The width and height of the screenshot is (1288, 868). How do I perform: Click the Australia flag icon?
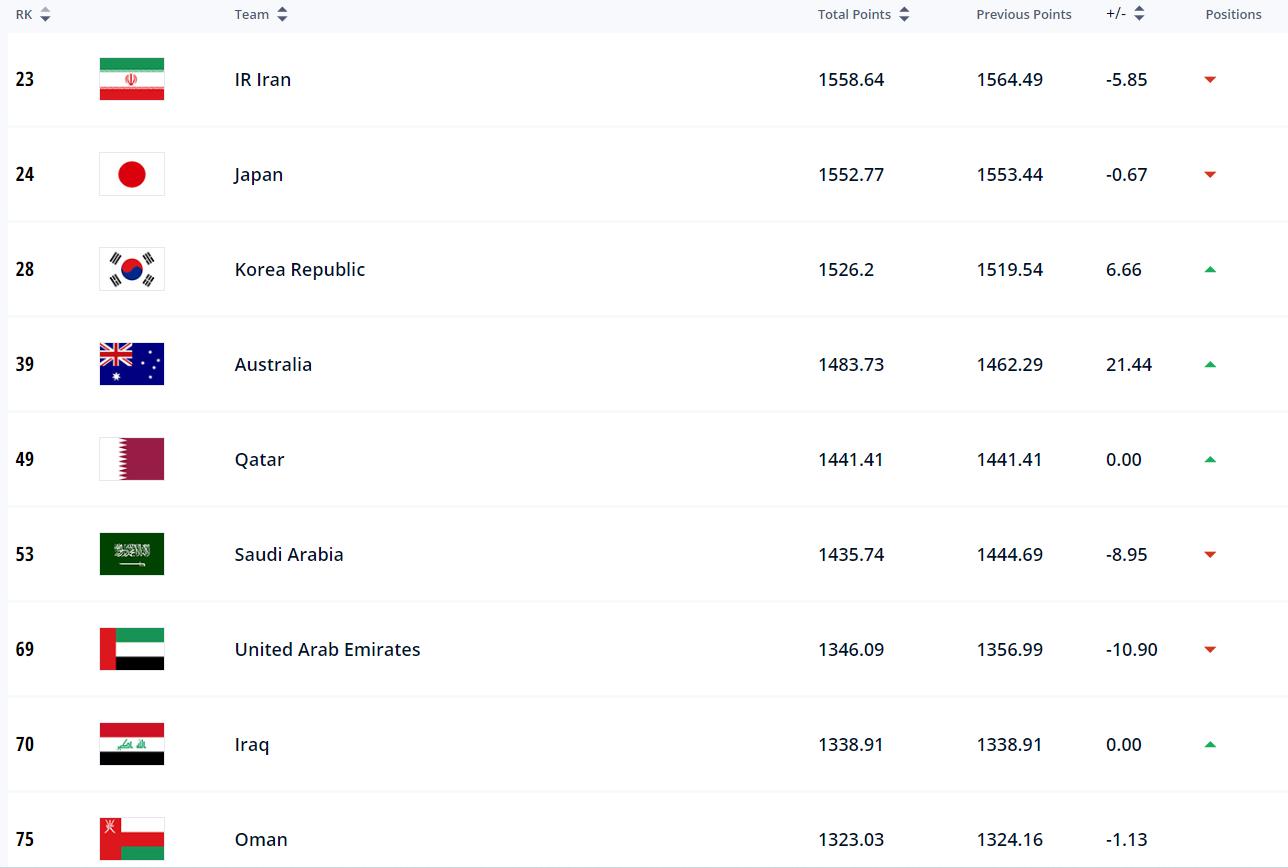coord(132,364)
